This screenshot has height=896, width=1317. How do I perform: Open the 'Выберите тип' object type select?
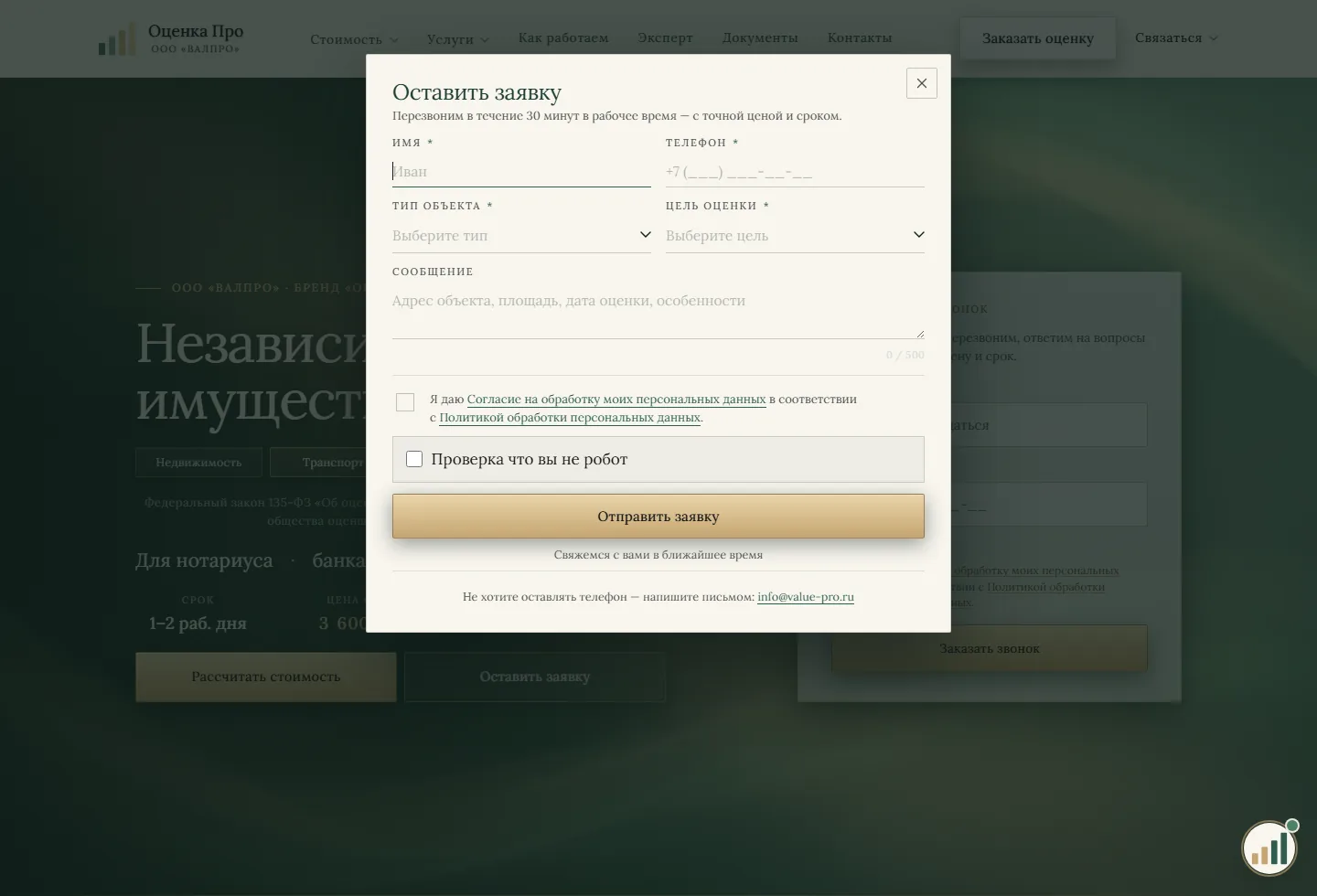521,235
